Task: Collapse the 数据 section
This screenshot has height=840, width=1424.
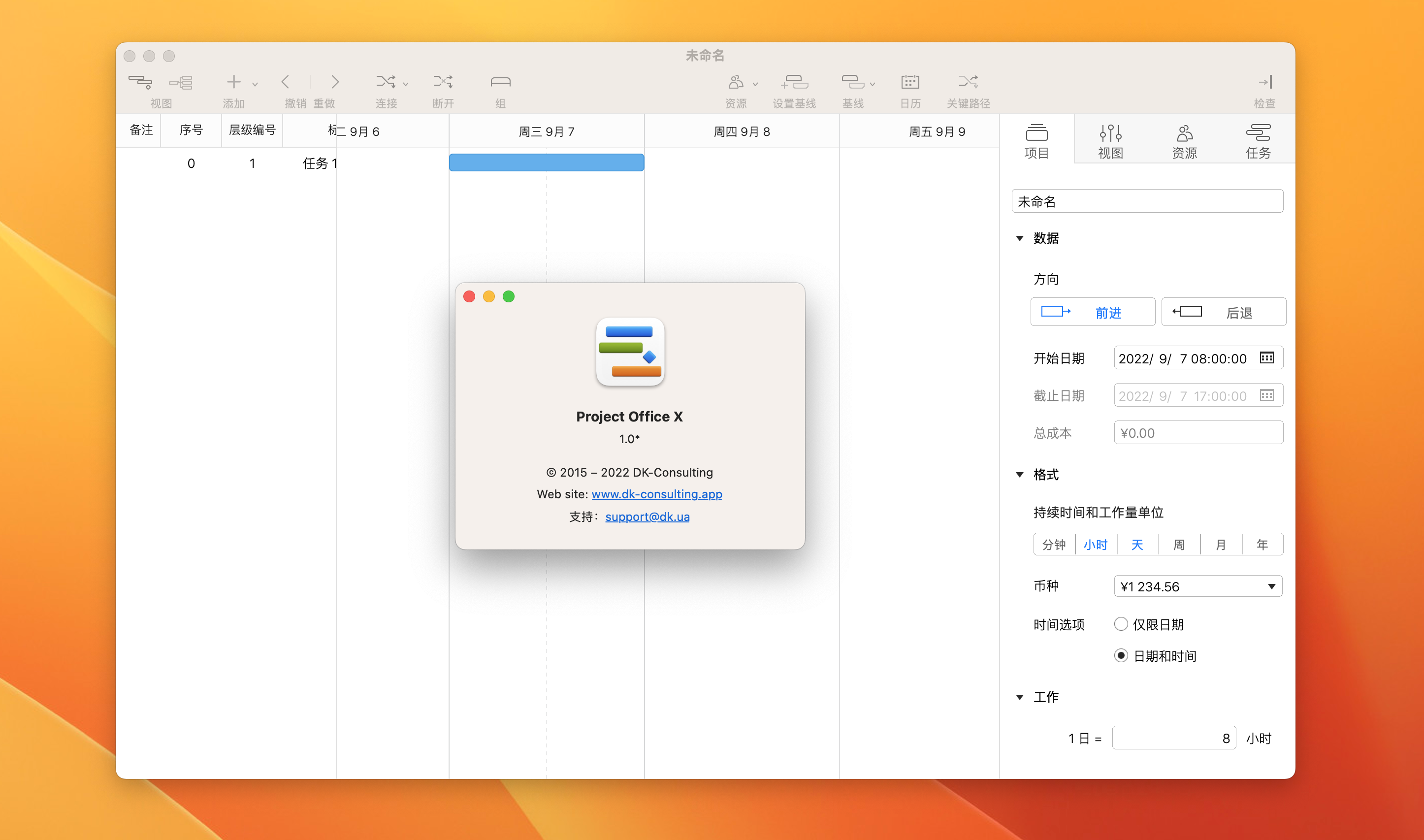Action: click(1020, 238)
